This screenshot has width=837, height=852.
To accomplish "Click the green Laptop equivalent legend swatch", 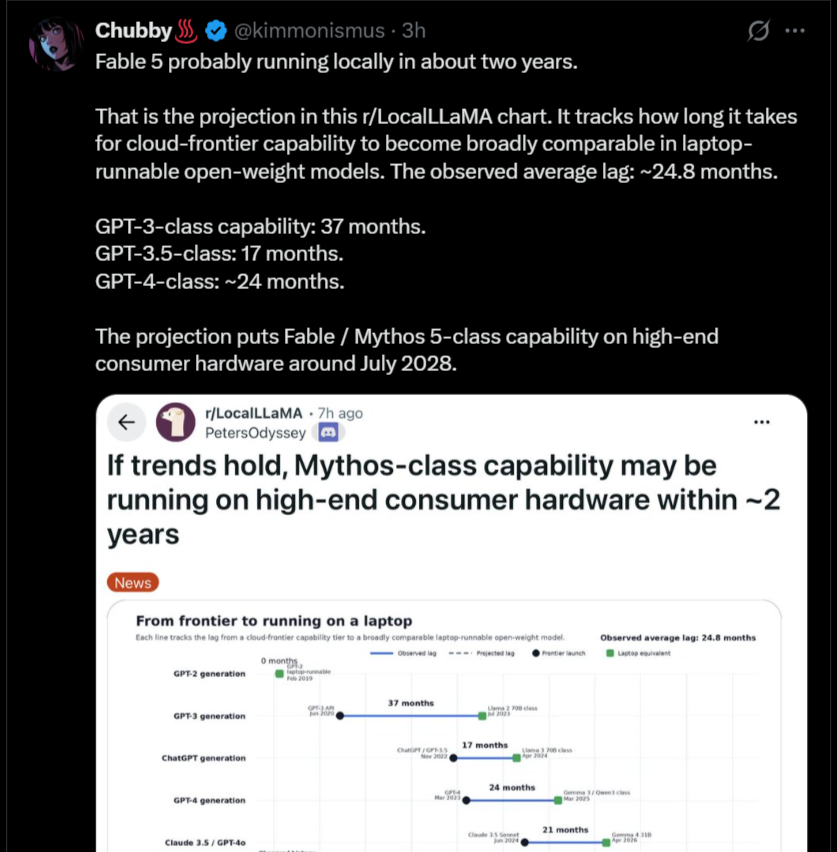I will [x=610, y=653].
